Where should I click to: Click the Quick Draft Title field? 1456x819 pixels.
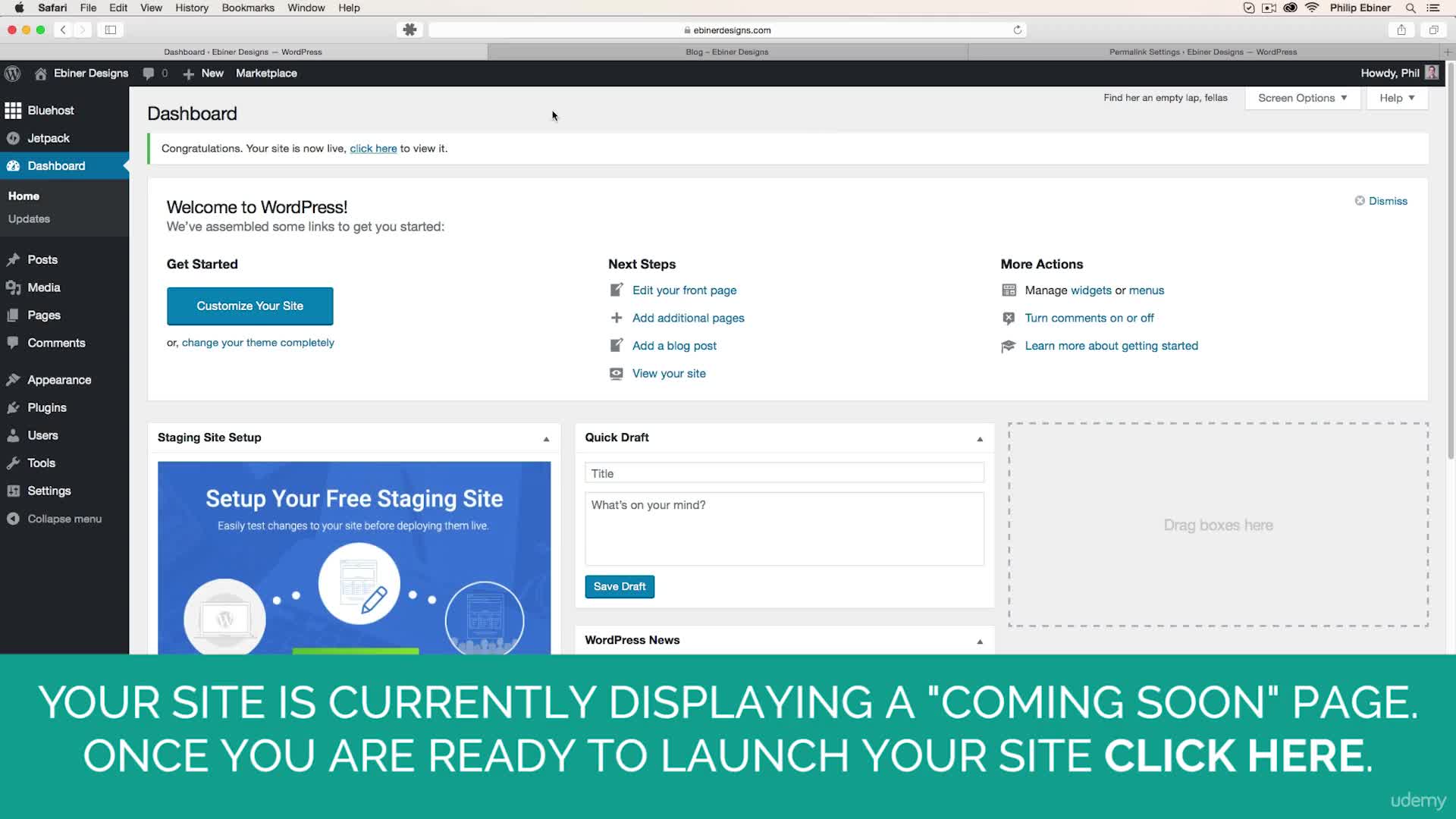(x=784, y=473)
